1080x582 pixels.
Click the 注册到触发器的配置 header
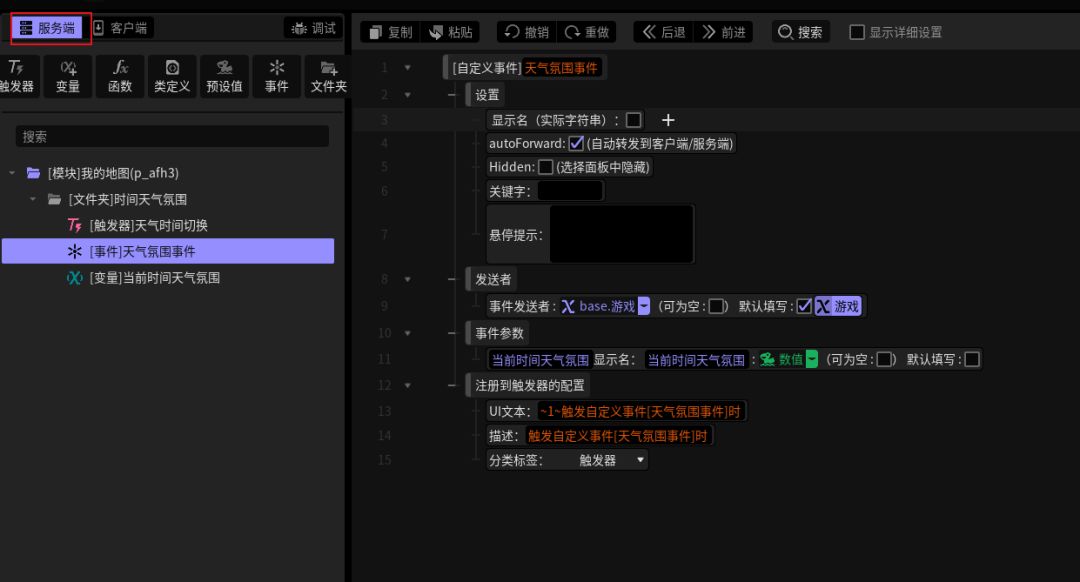tap(530, 385)
